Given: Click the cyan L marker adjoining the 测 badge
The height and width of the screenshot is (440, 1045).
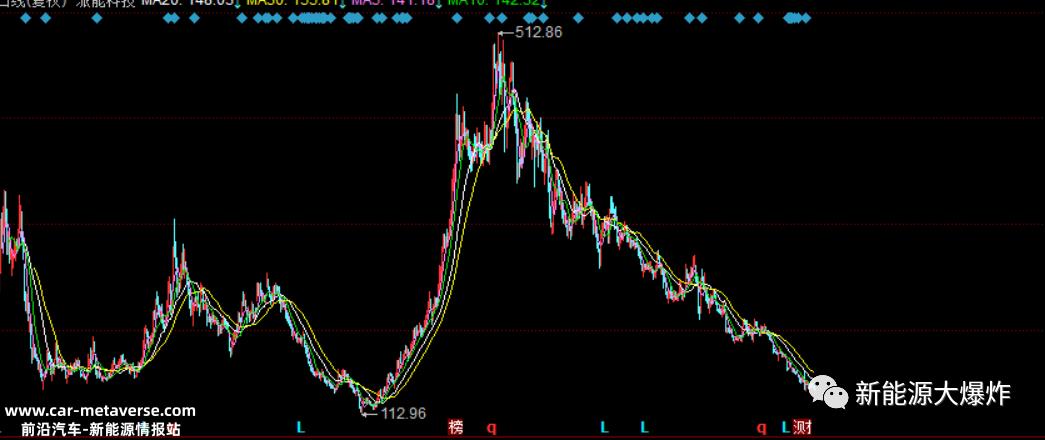Looking at the screenshot, I should [x=786, y=427].
